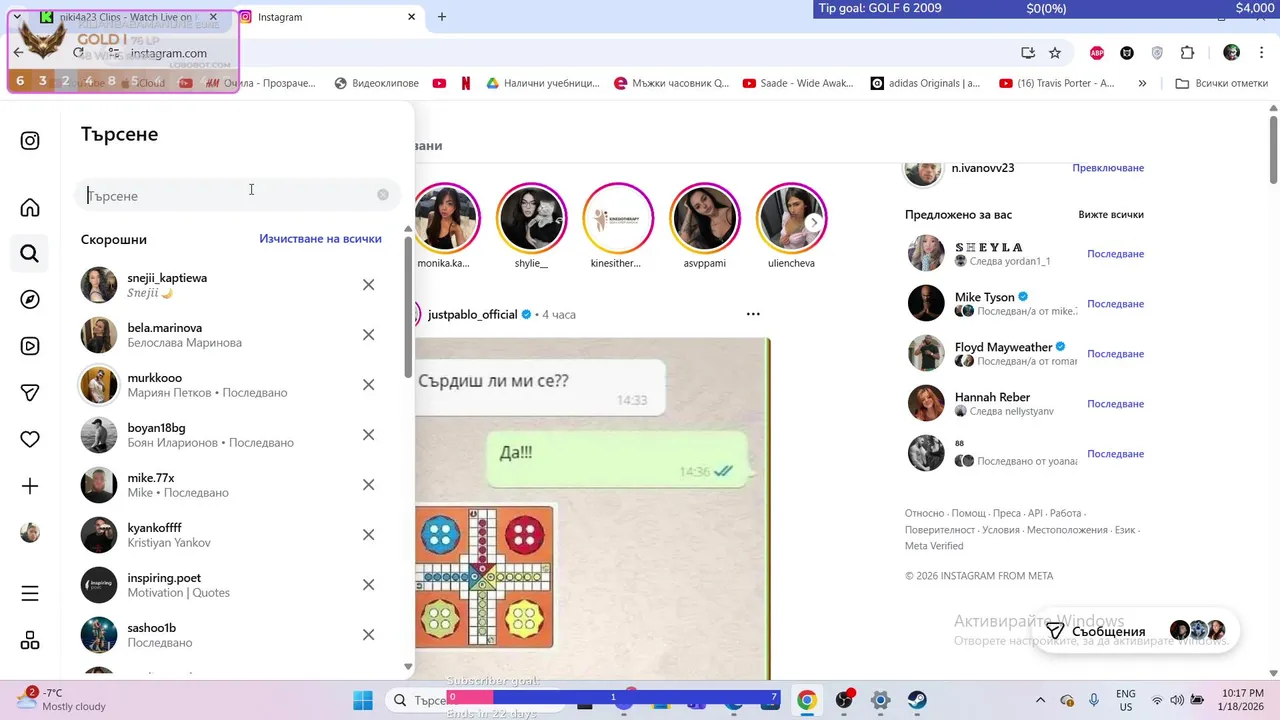Clear the search field with the x icon
The image size is (1280, 720).
(383, 195)
